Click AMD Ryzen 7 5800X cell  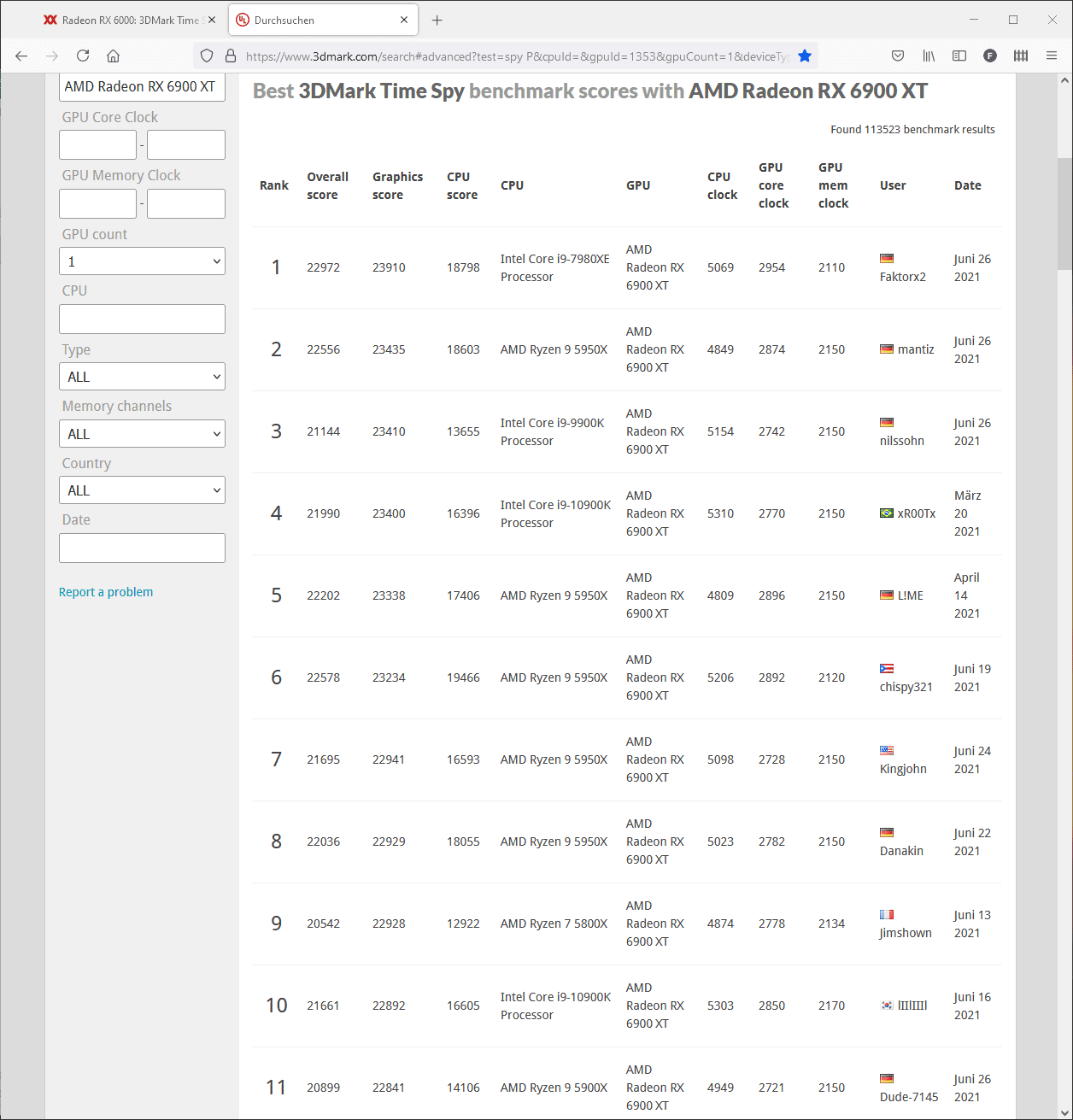[554, 924]
